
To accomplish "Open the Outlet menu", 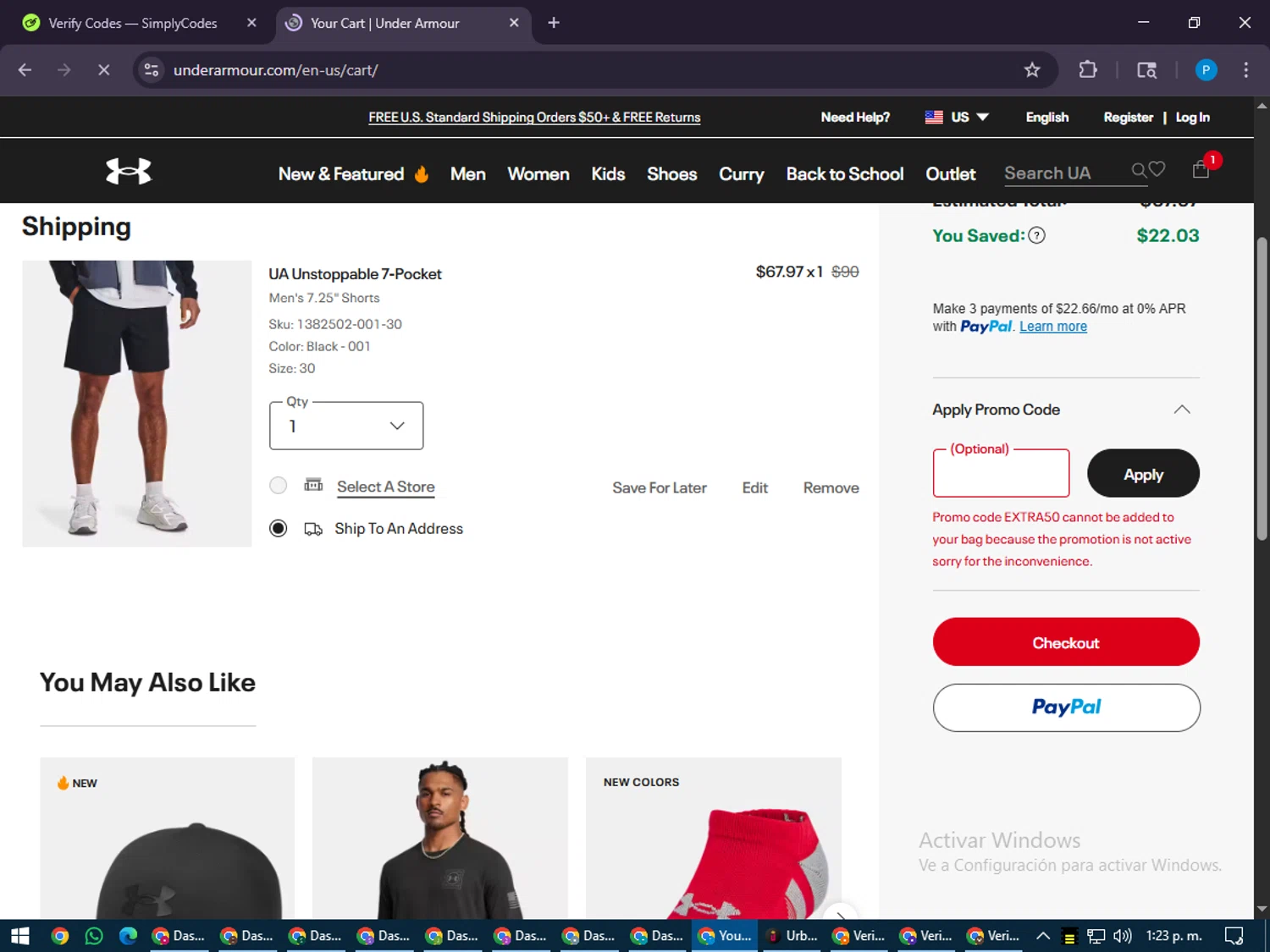I will click(x=951, y=174).
